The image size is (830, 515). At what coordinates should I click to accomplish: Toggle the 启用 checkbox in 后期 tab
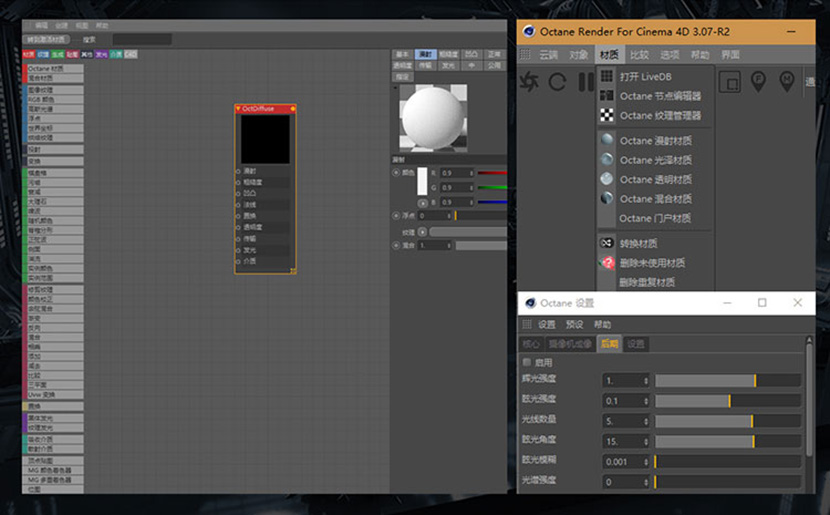527,362
